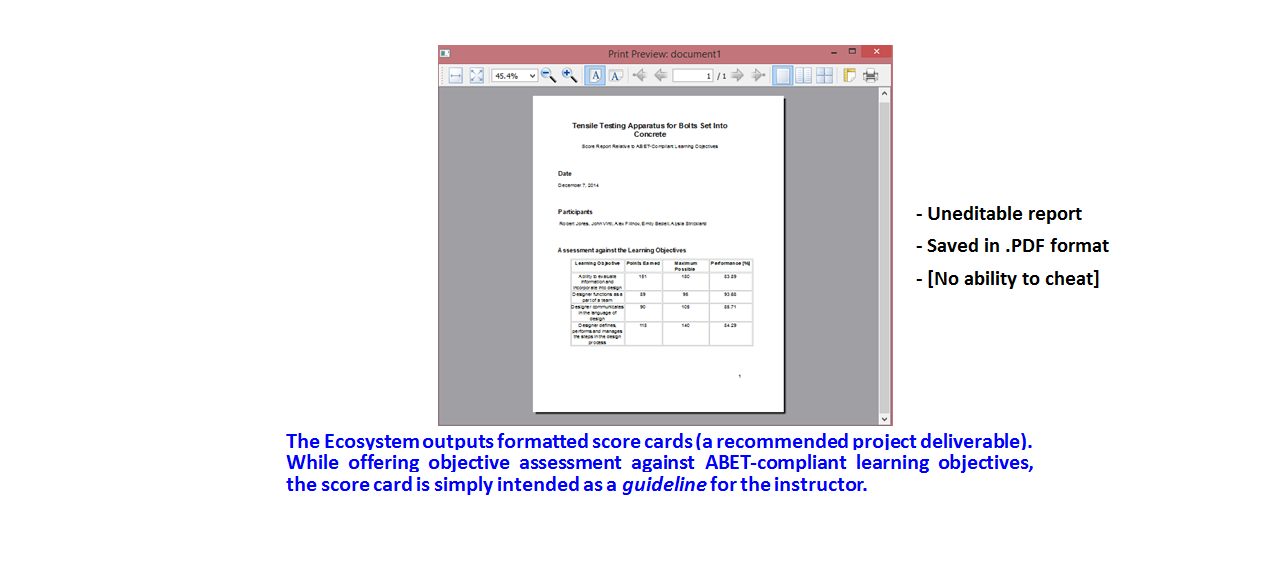Go to the next page
This screenshot has width=1276, height=571.
click(738, 76)
